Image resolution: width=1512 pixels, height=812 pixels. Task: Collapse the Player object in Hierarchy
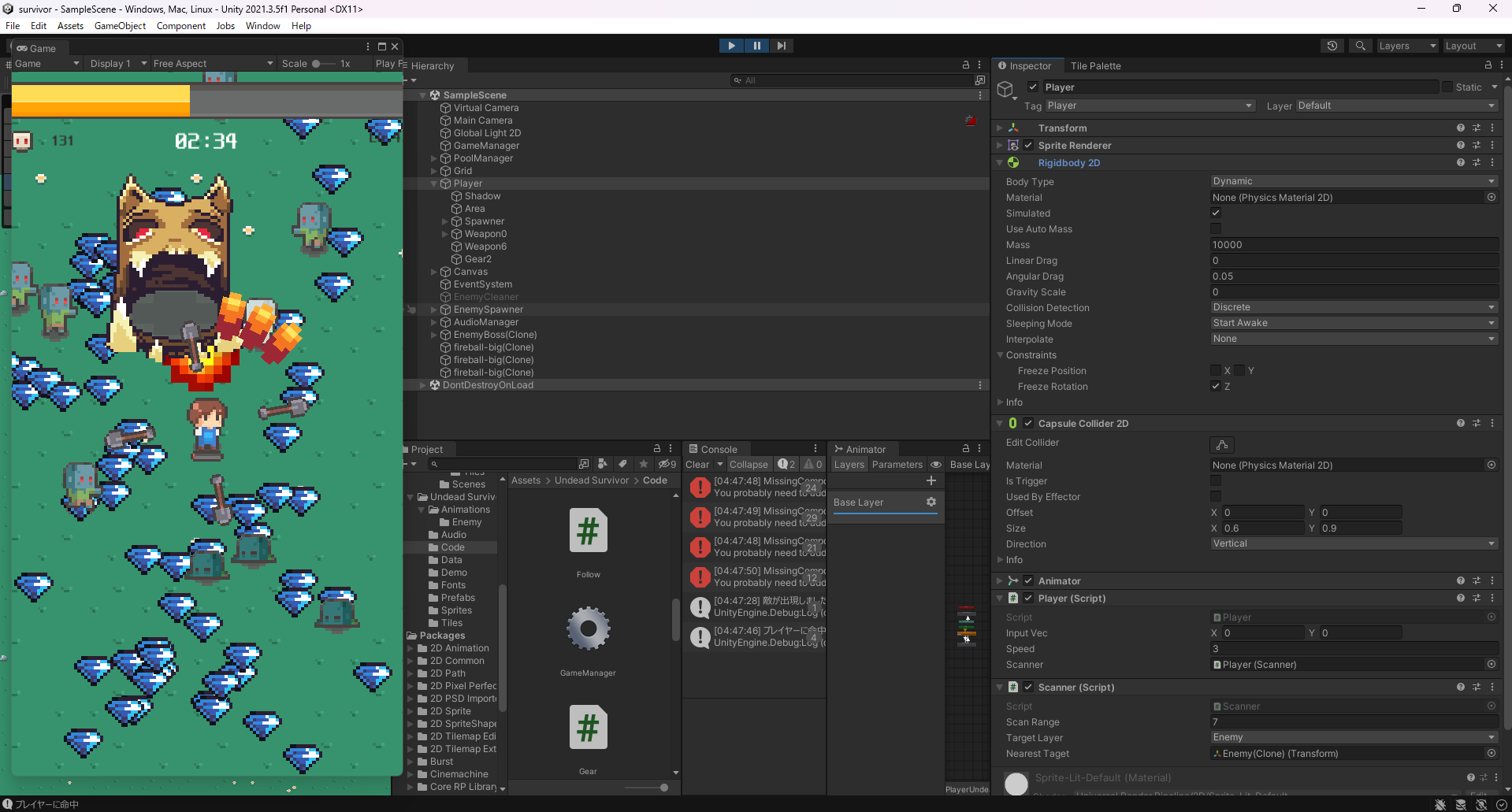pyautogui.click(x=434, y=184)
